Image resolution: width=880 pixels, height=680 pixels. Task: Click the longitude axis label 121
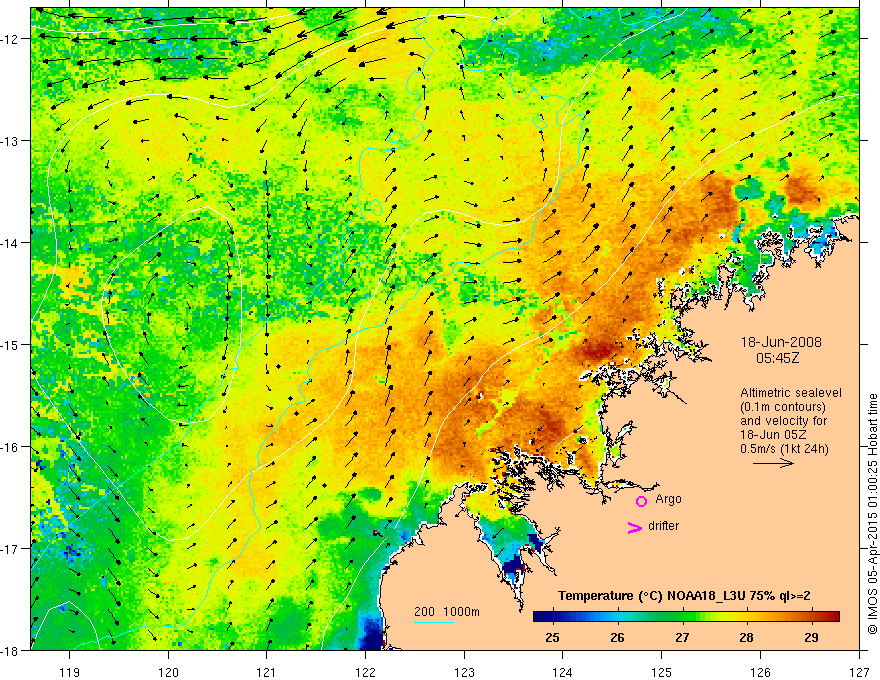267,672
